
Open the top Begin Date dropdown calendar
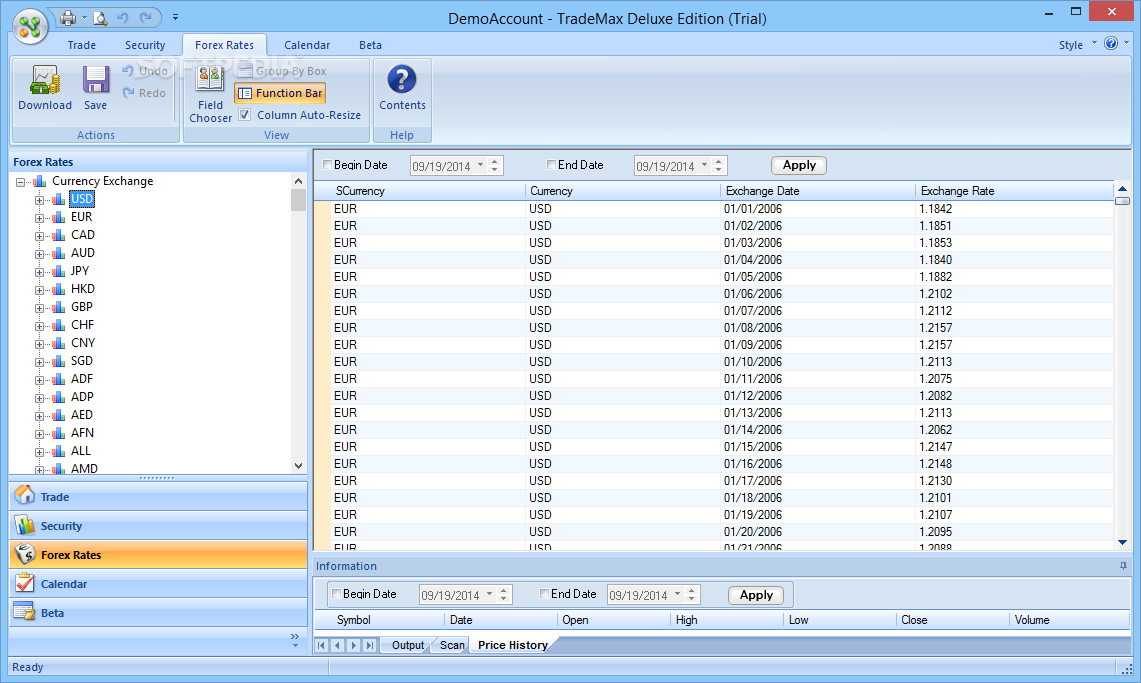point(480,166)
